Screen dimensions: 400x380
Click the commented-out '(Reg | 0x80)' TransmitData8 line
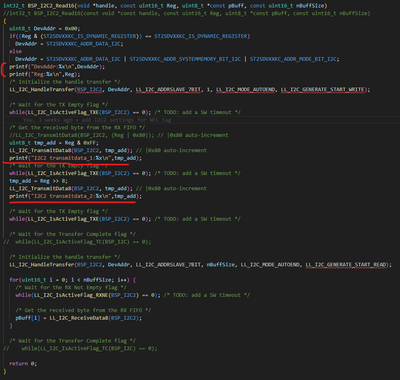tap(119, 135)
